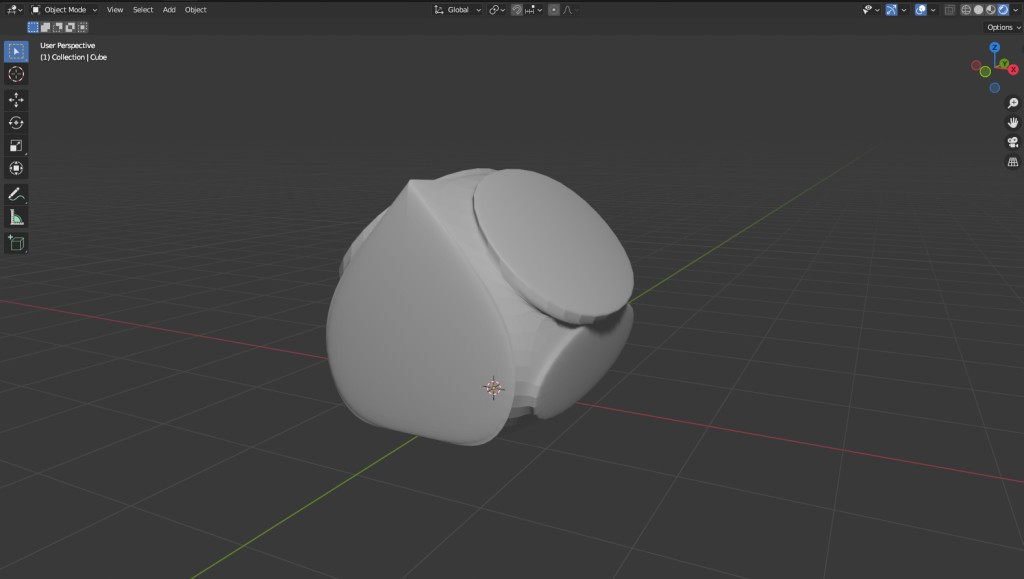Expand the Global transform orientation dropdown

click(458, 10)
